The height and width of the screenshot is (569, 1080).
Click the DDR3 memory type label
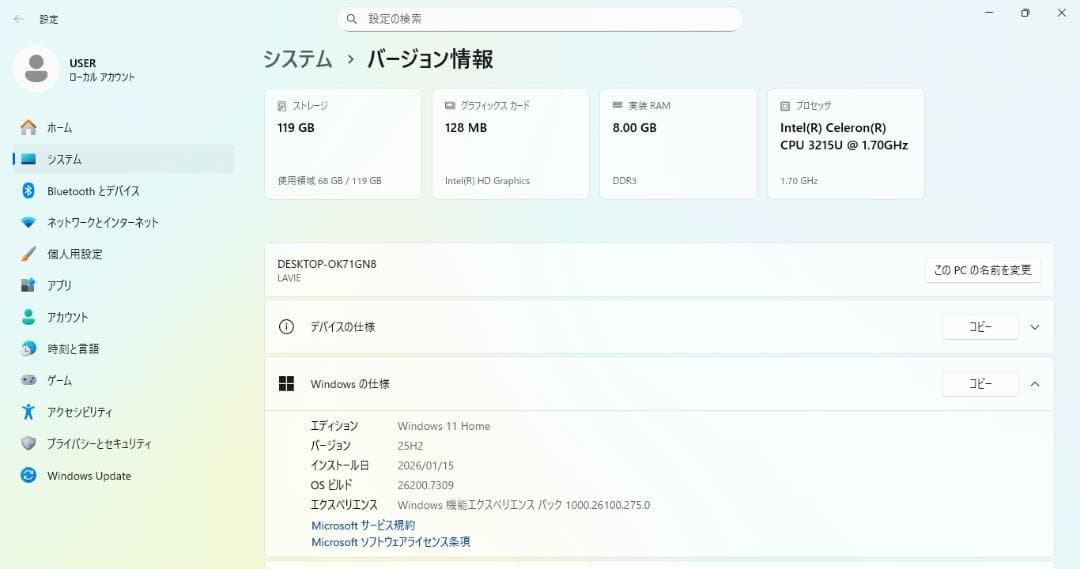(625, 180)
